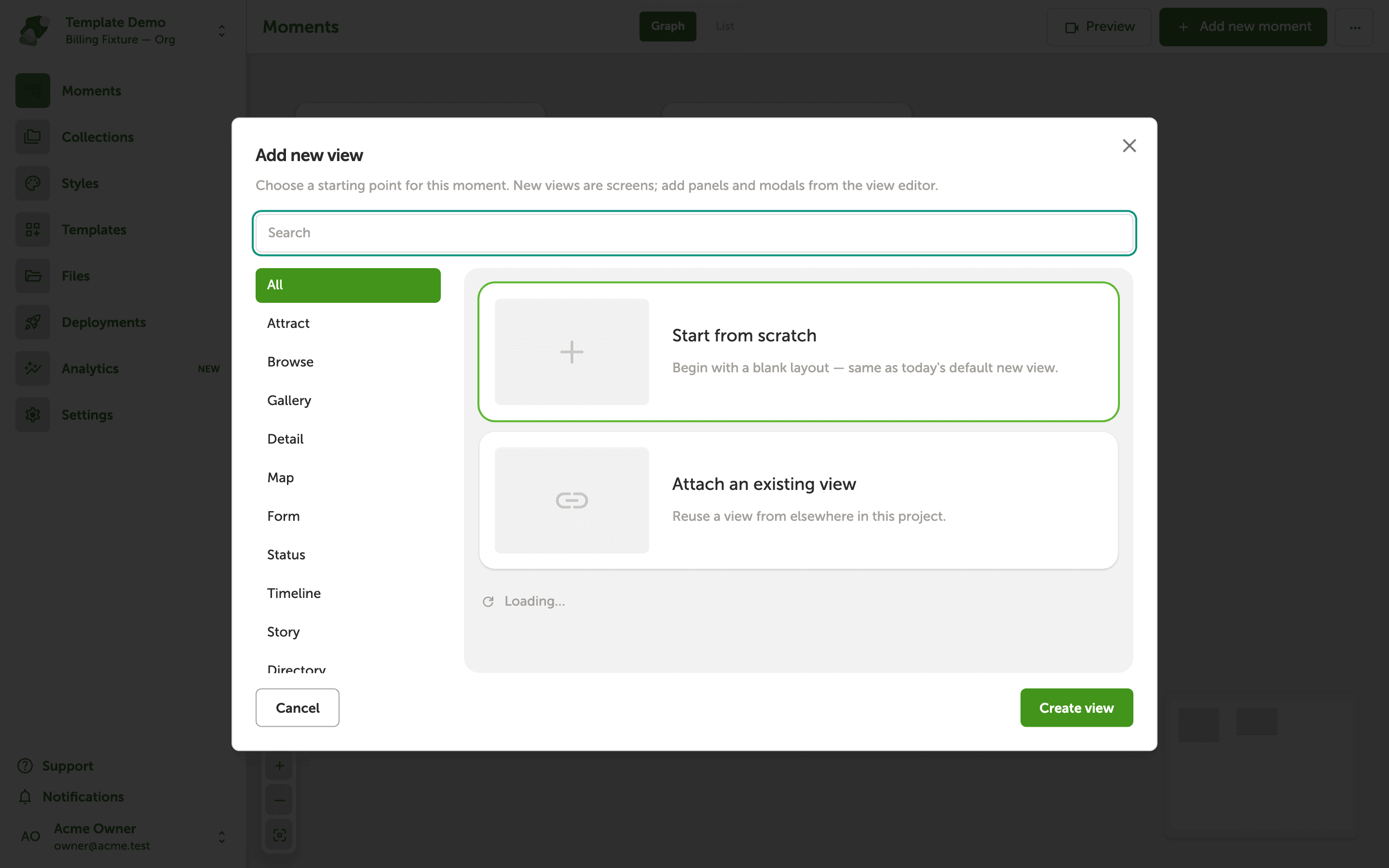1389x868 pixels.
Task: Click the canvas zoom out icon
Action: tap(280, 800)
